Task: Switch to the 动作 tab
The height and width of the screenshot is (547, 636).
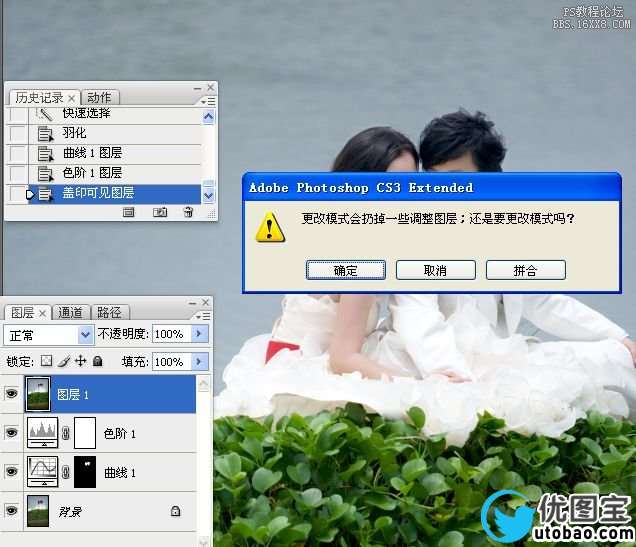Action: [99, 97]
